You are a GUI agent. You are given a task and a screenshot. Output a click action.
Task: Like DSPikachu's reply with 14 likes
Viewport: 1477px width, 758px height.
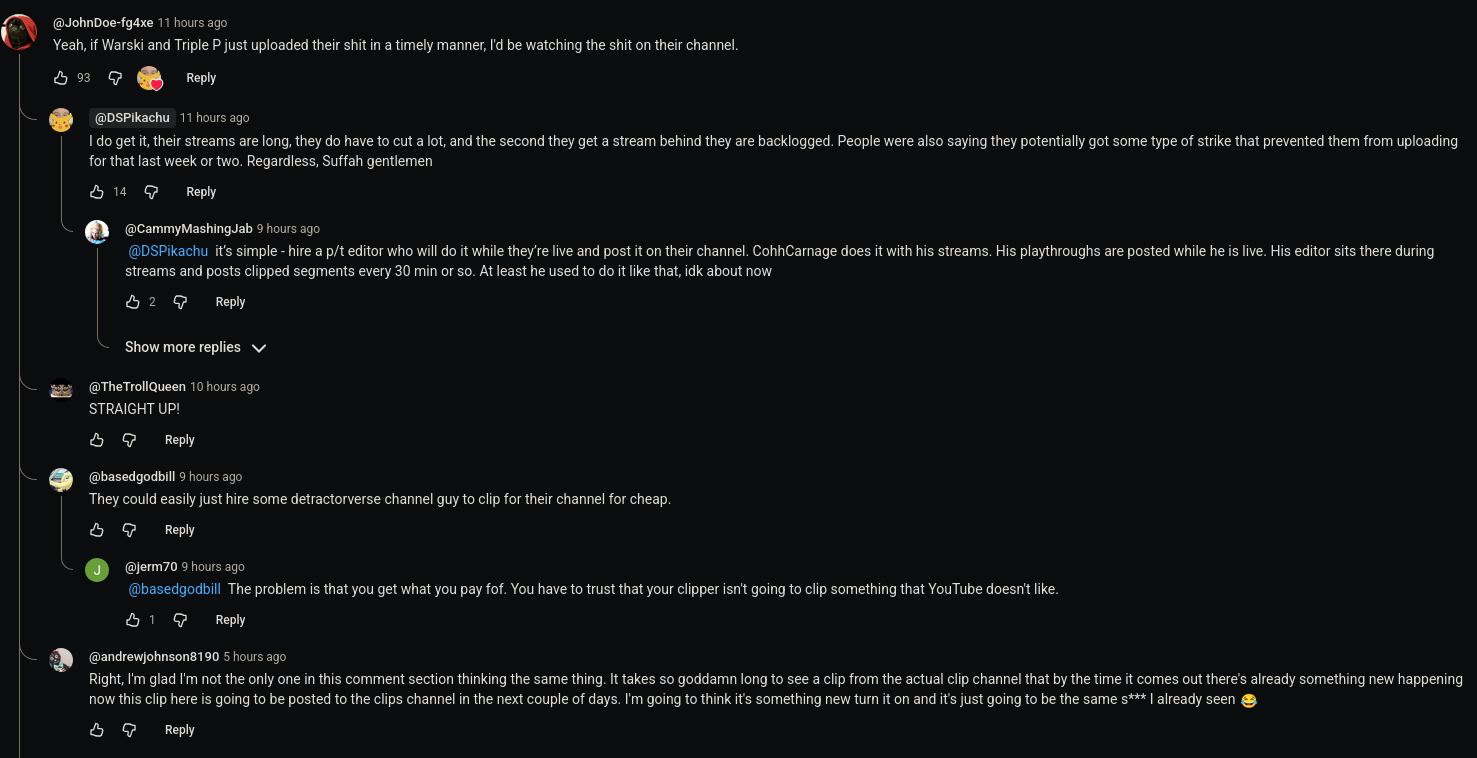pos(97,192)
